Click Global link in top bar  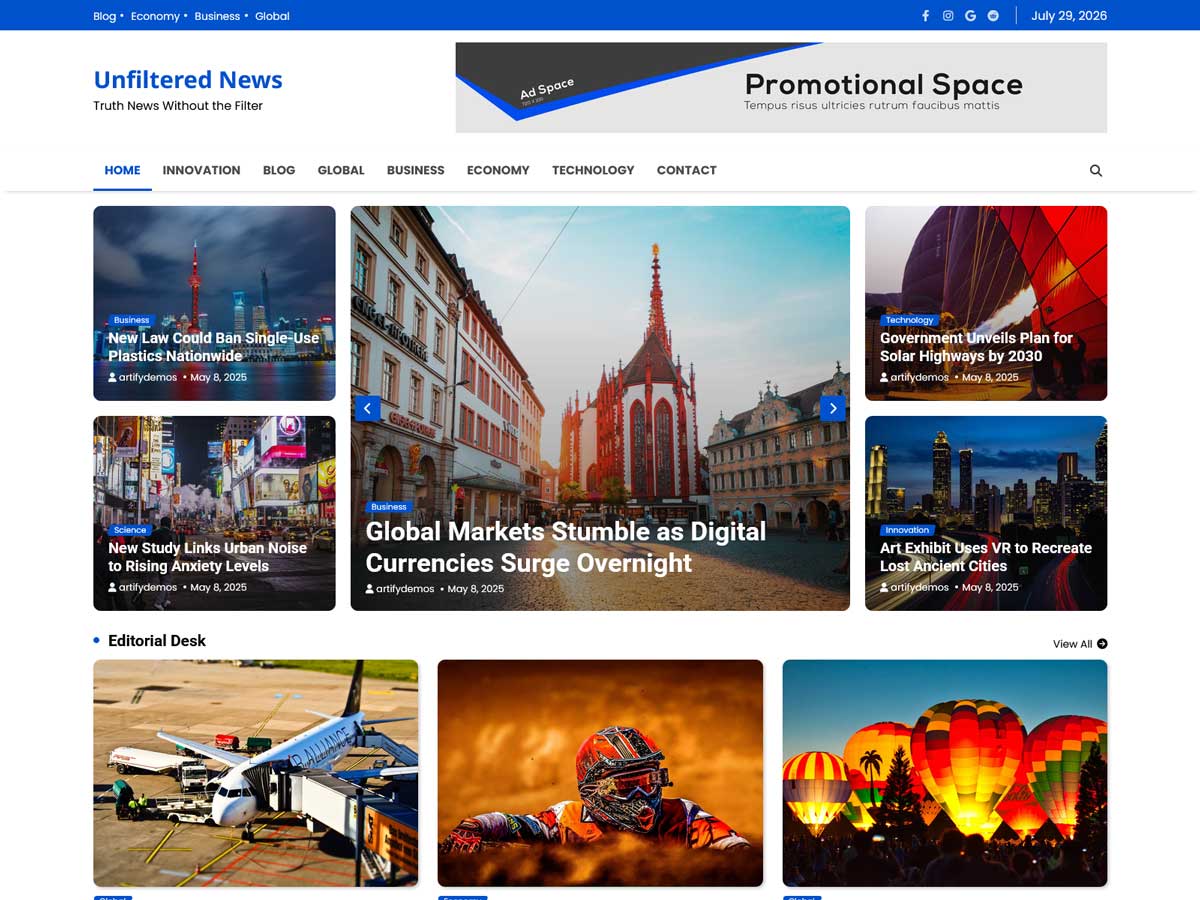[272, 16]
